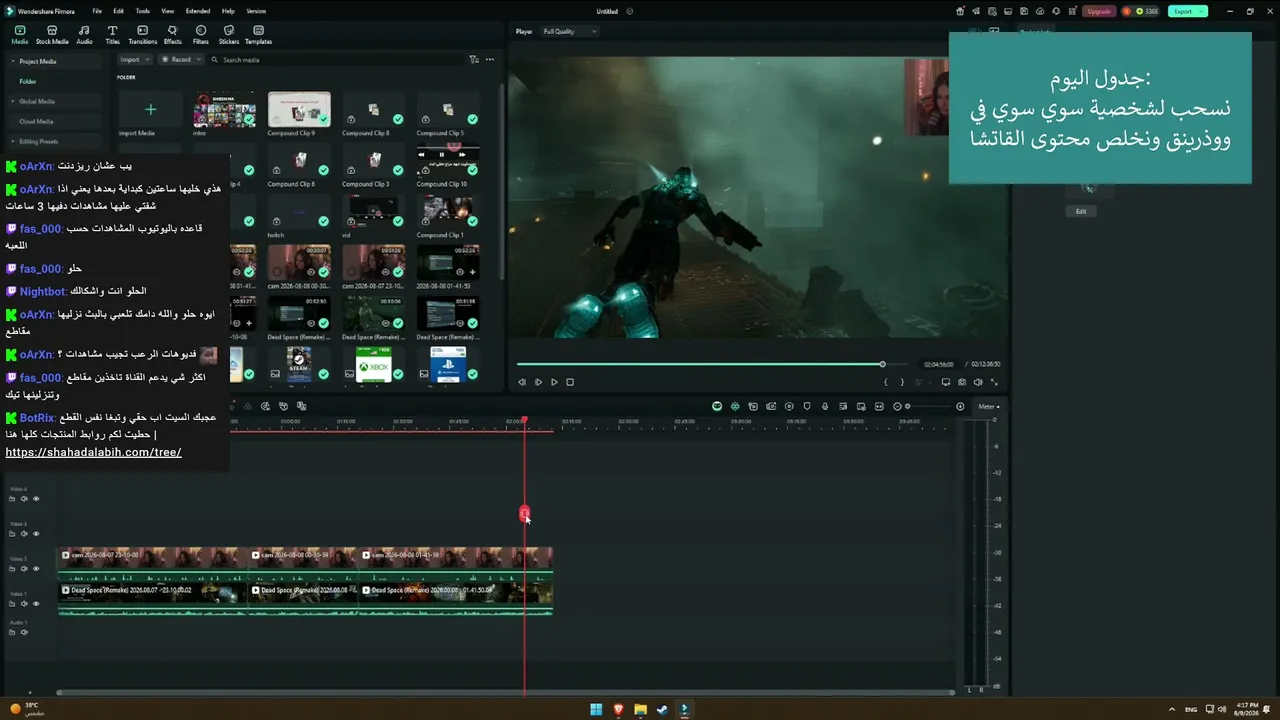Mute the Video 1 track
The width and height of the screenshot is (1280, 720).
(25, 603)
